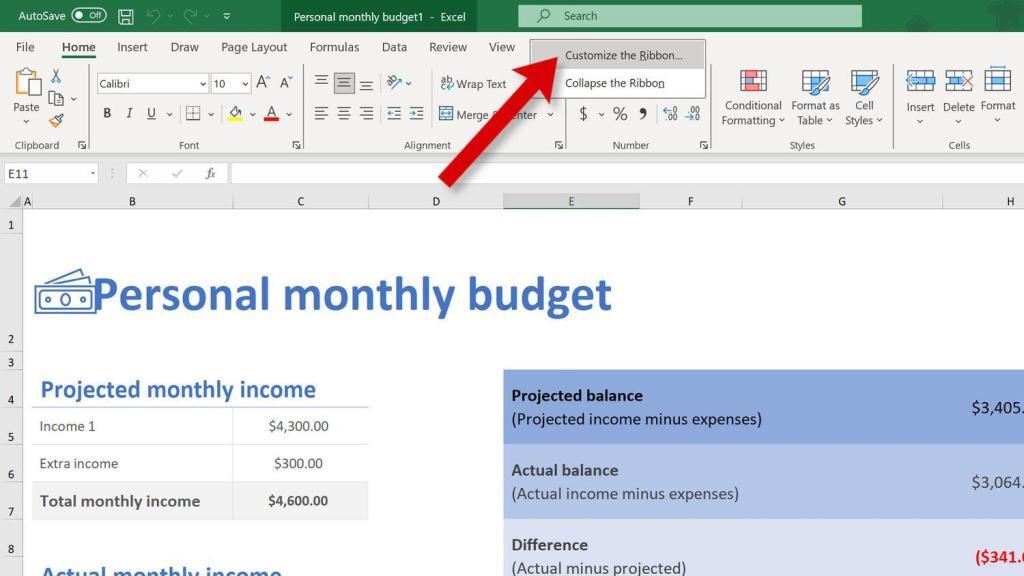Click the Wrap Text button
The height and width of the screenshot is (576, 1024).
[x=473, y=84]
